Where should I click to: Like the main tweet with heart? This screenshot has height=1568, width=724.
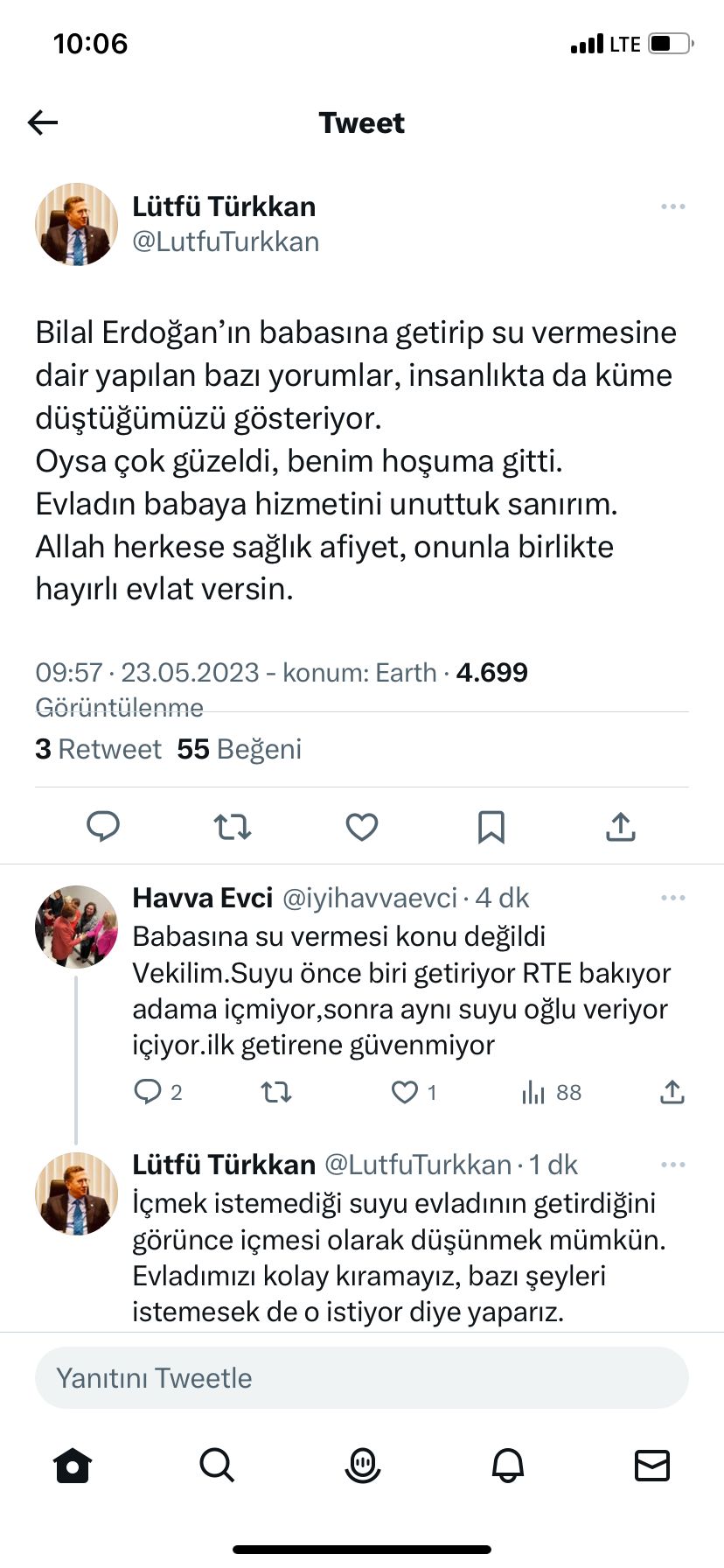pos(362,826)
